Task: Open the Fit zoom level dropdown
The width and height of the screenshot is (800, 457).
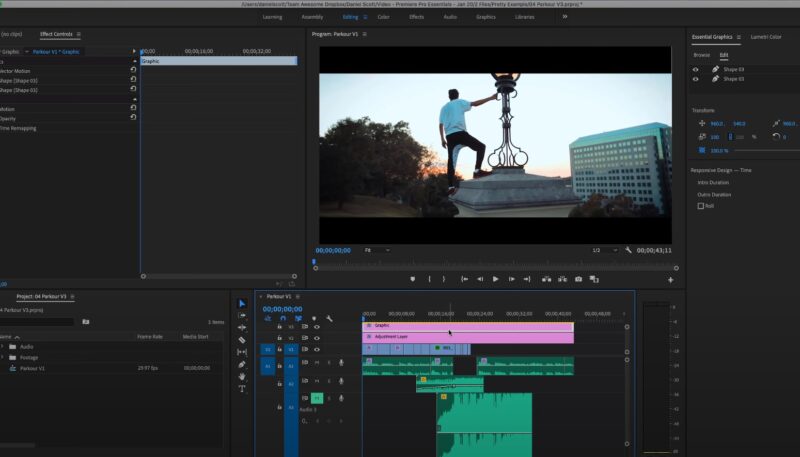Action: [377, 250]
